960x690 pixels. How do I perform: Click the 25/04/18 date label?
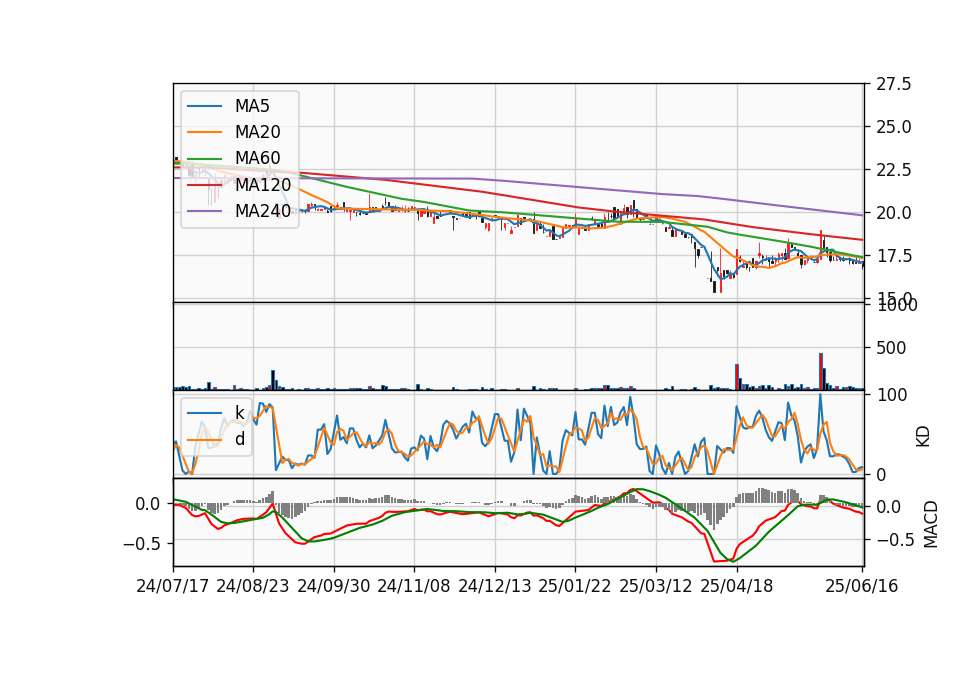(x=737, y=586)
